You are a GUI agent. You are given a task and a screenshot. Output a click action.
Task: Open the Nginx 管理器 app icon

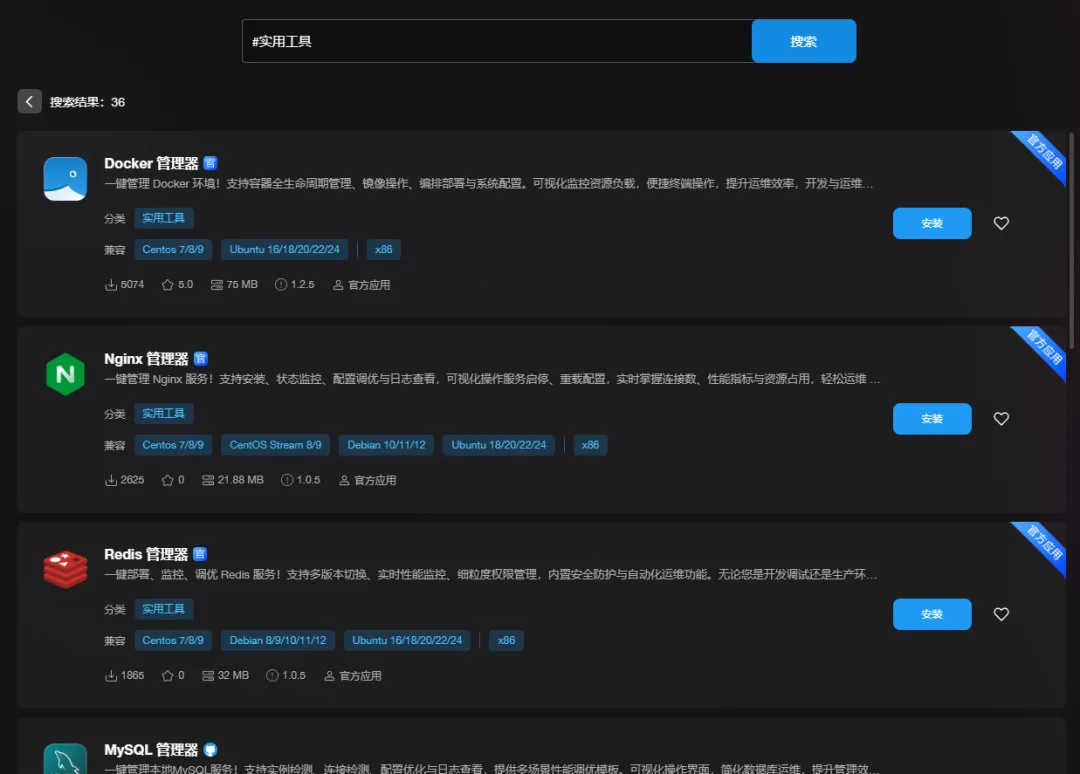[x=65, y=374]
